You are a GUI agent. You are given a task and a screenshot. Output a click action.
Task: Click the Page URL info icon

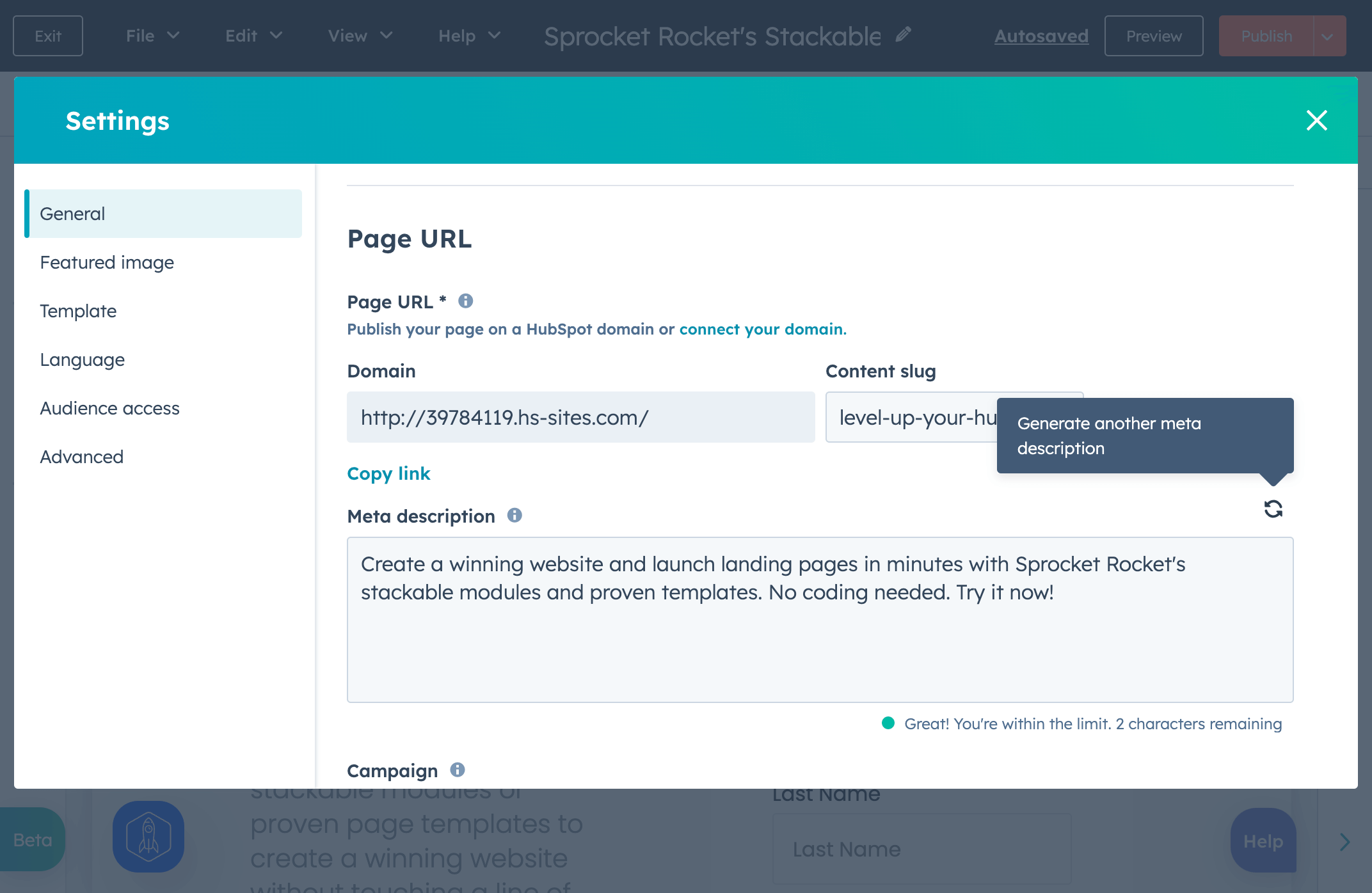point(465,301)
